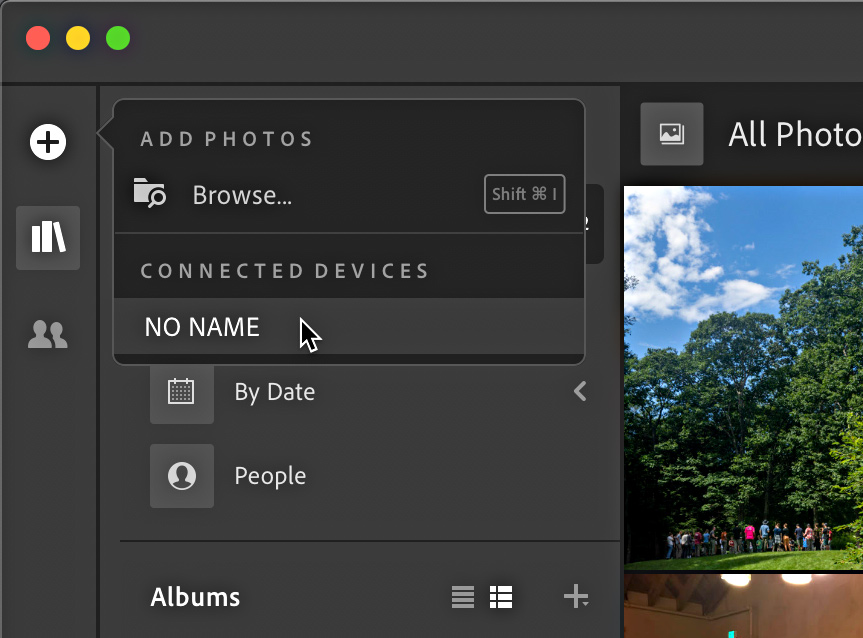The width and height of the screenshot is (863, 638).
Task: Choose Browse... in Add Photos menu
Action: 349,195
